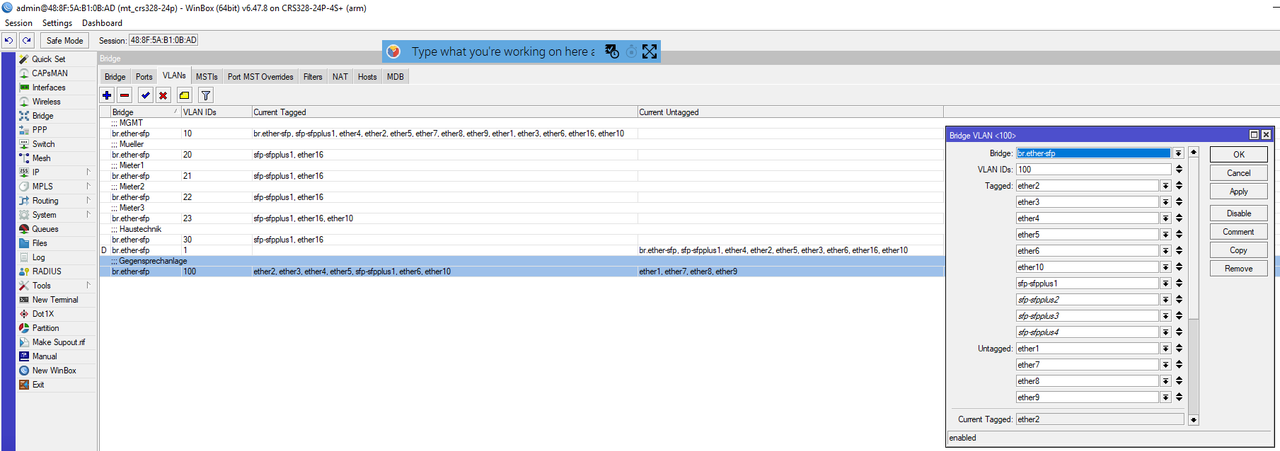Open Mesh from the sidebar

[41, 158]
